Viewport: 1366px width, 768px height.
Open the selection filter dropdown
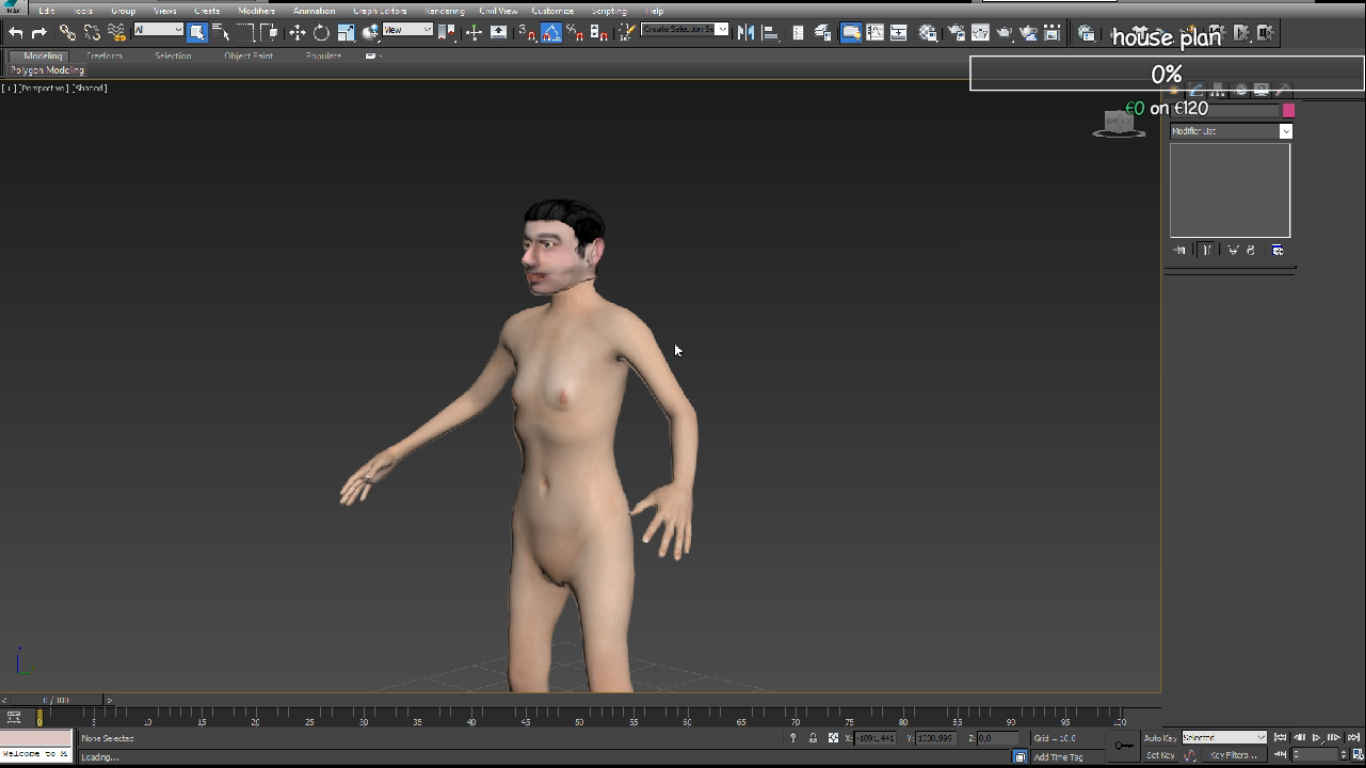tap(158, 30)
